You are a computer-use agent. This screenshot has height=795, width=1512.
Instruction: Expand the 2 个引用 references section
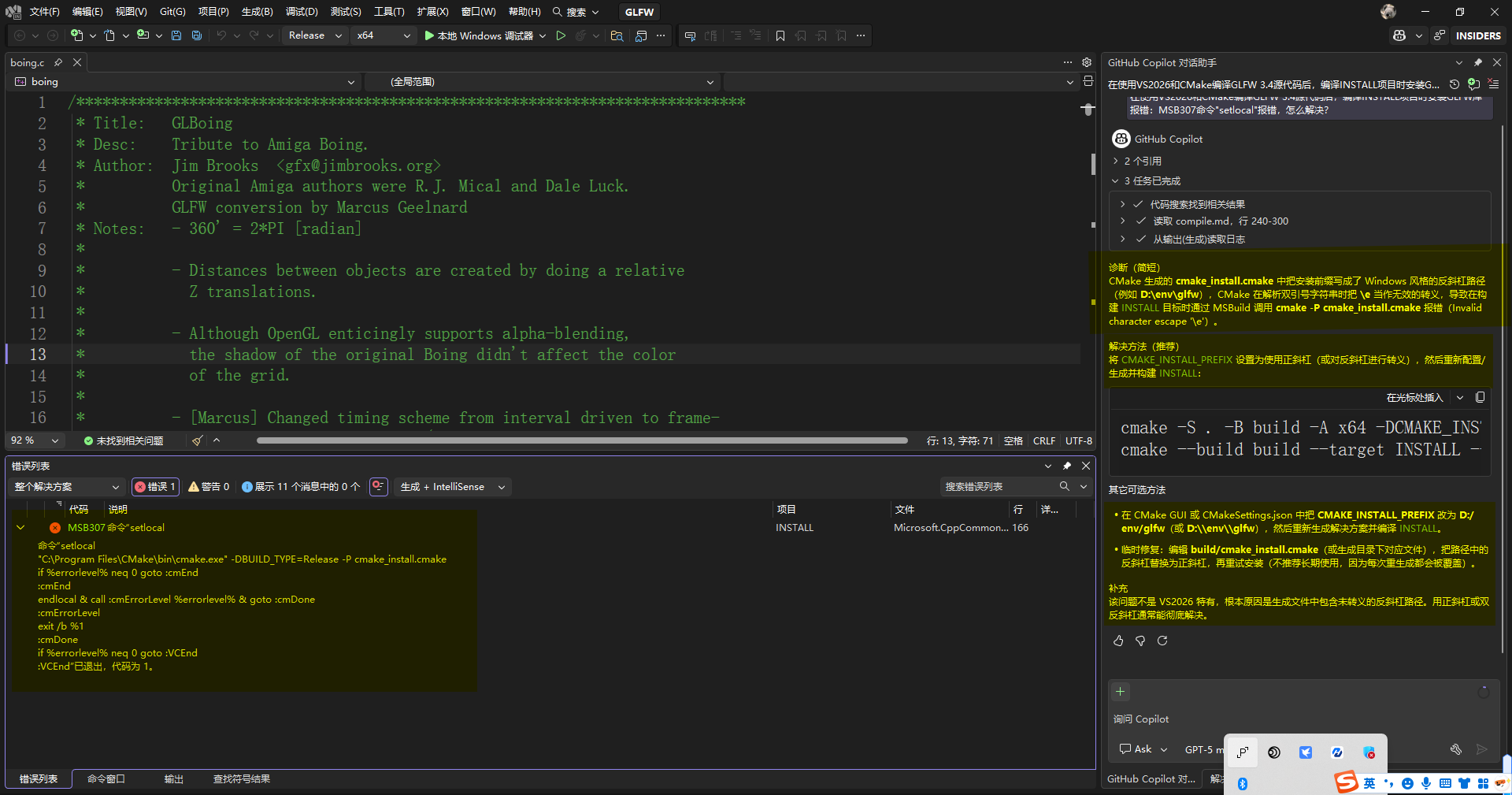(x=1137, y=161)
